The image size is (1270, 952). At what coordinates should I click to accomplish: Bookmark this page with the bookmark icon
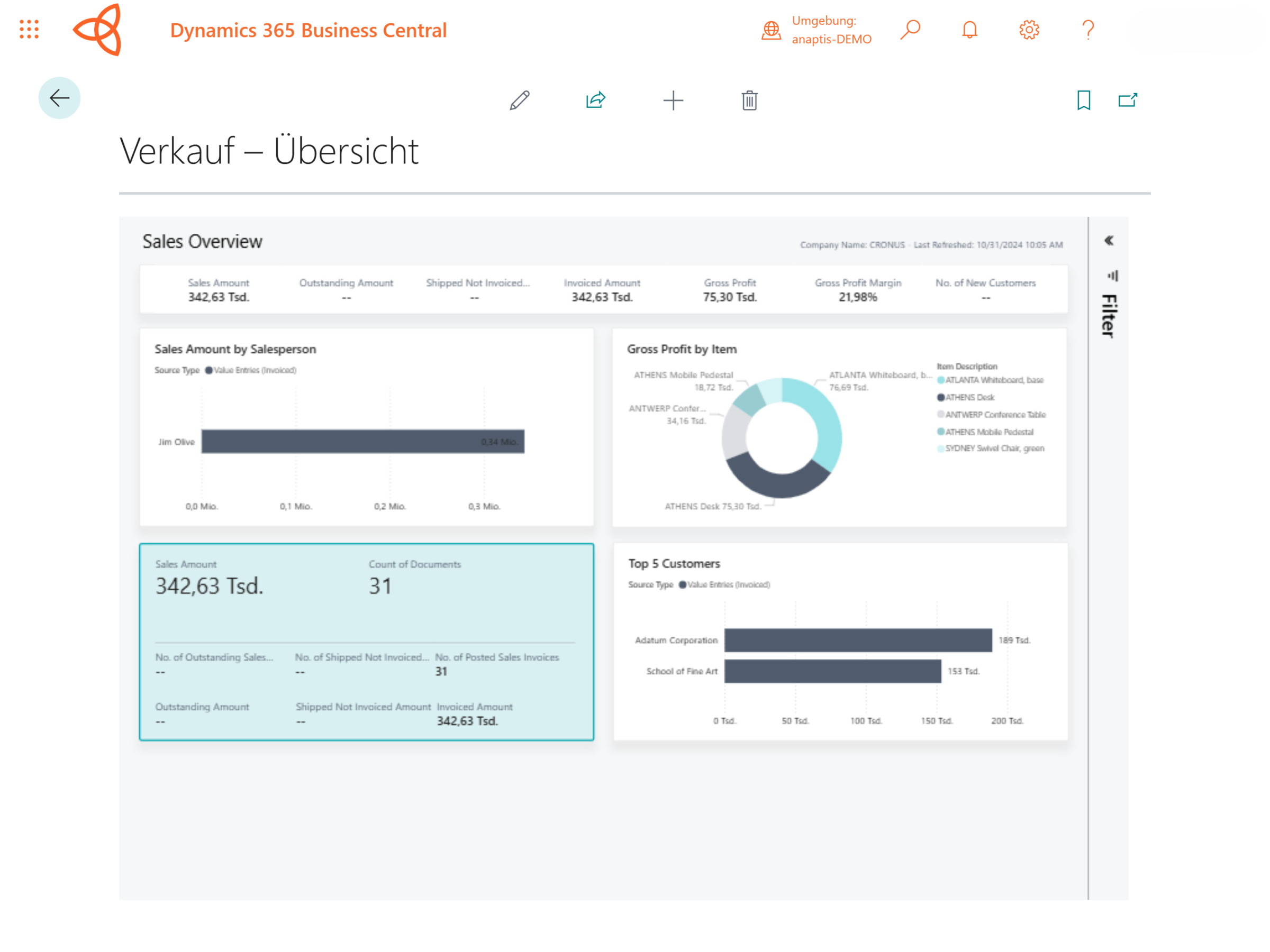tap(1083, 100)
